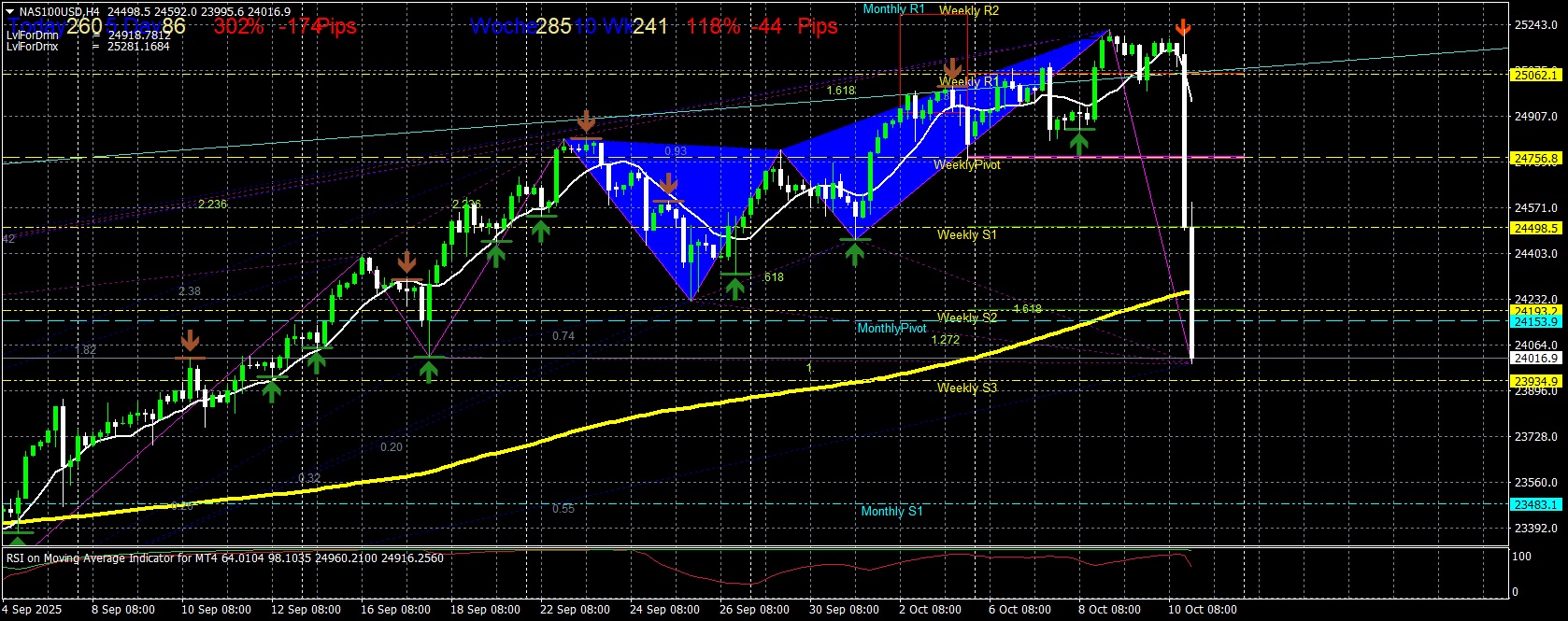Click the current price tag 24016.9
This screenshot has width=1568, height=621.
1535,358
